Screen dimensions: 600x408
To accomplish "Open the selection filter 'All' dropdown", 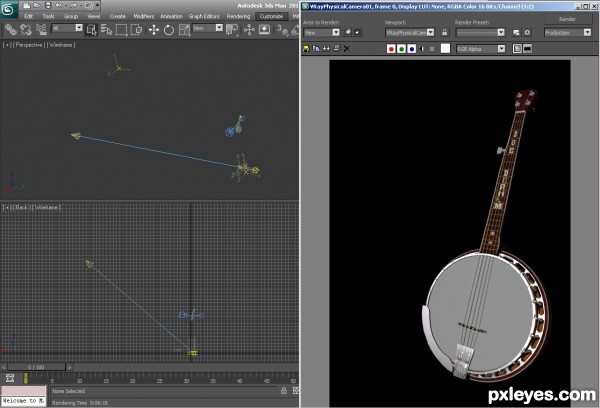I will (67, 28).
